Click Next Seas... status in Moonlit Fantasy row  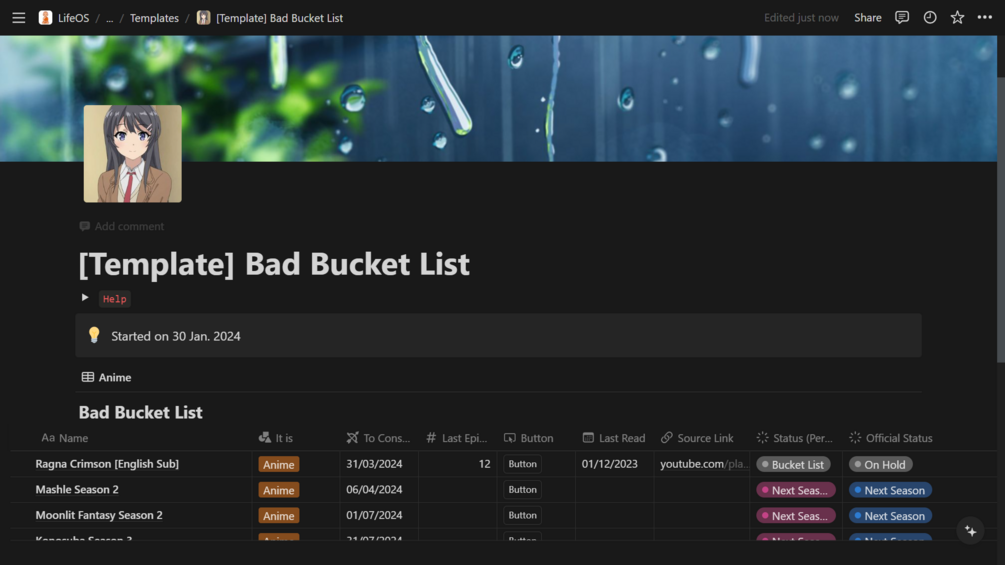(x=796, y=516)
